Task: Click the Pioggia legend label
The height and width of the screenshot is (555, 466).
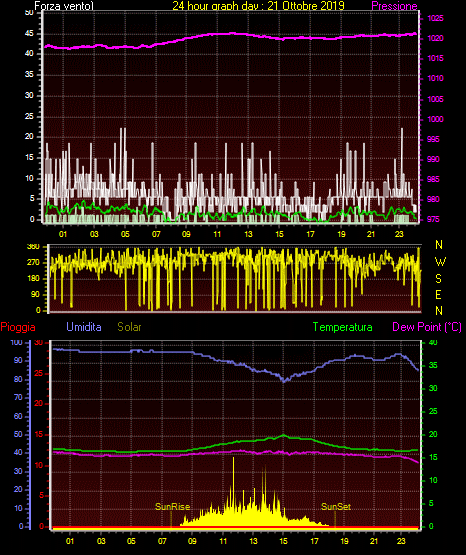Action: pyautogui.click(x=18, y=327)
